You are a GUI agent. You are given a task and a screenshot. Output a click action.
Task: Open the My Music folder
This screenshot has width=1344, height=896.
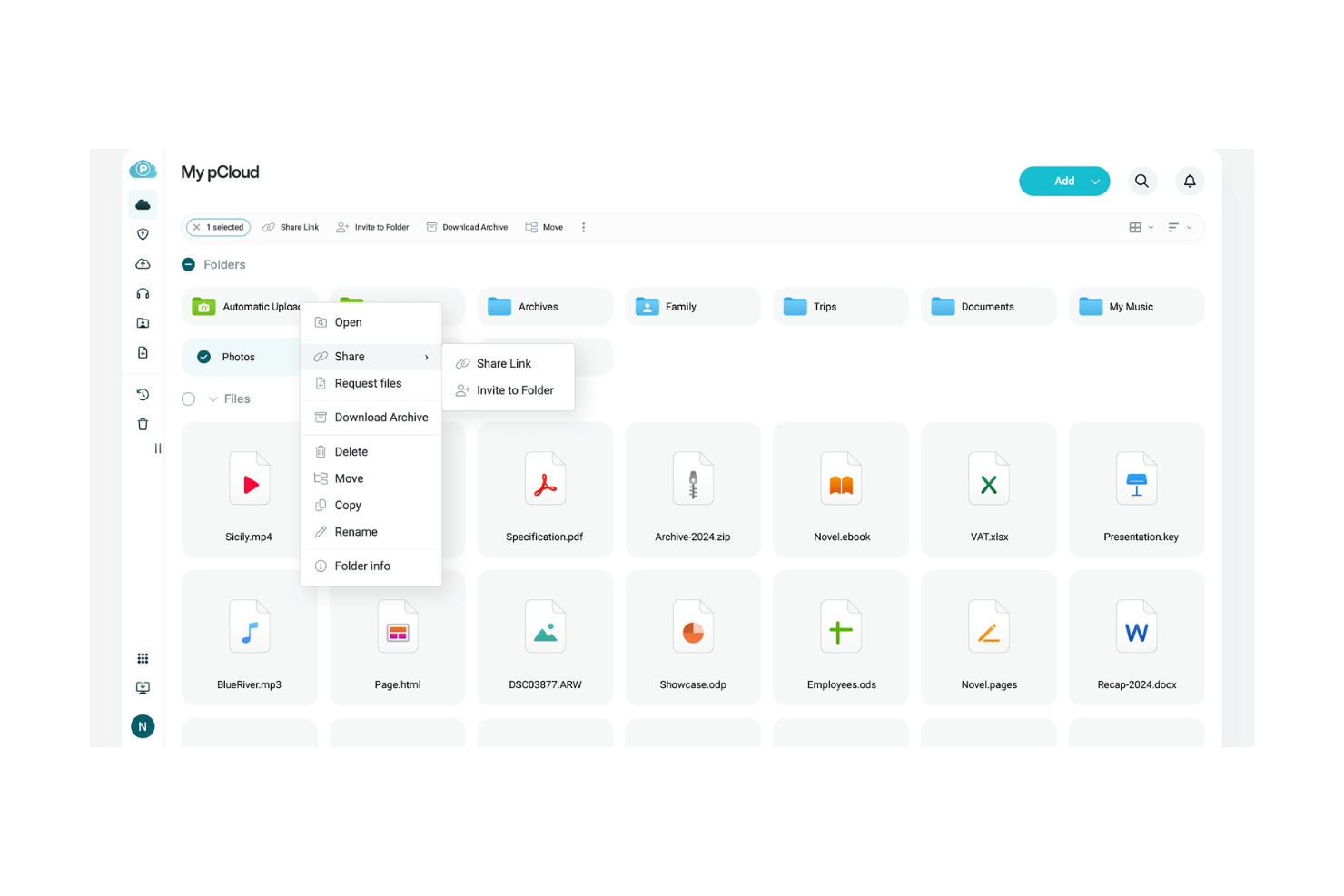click(x=1137, y=307)
